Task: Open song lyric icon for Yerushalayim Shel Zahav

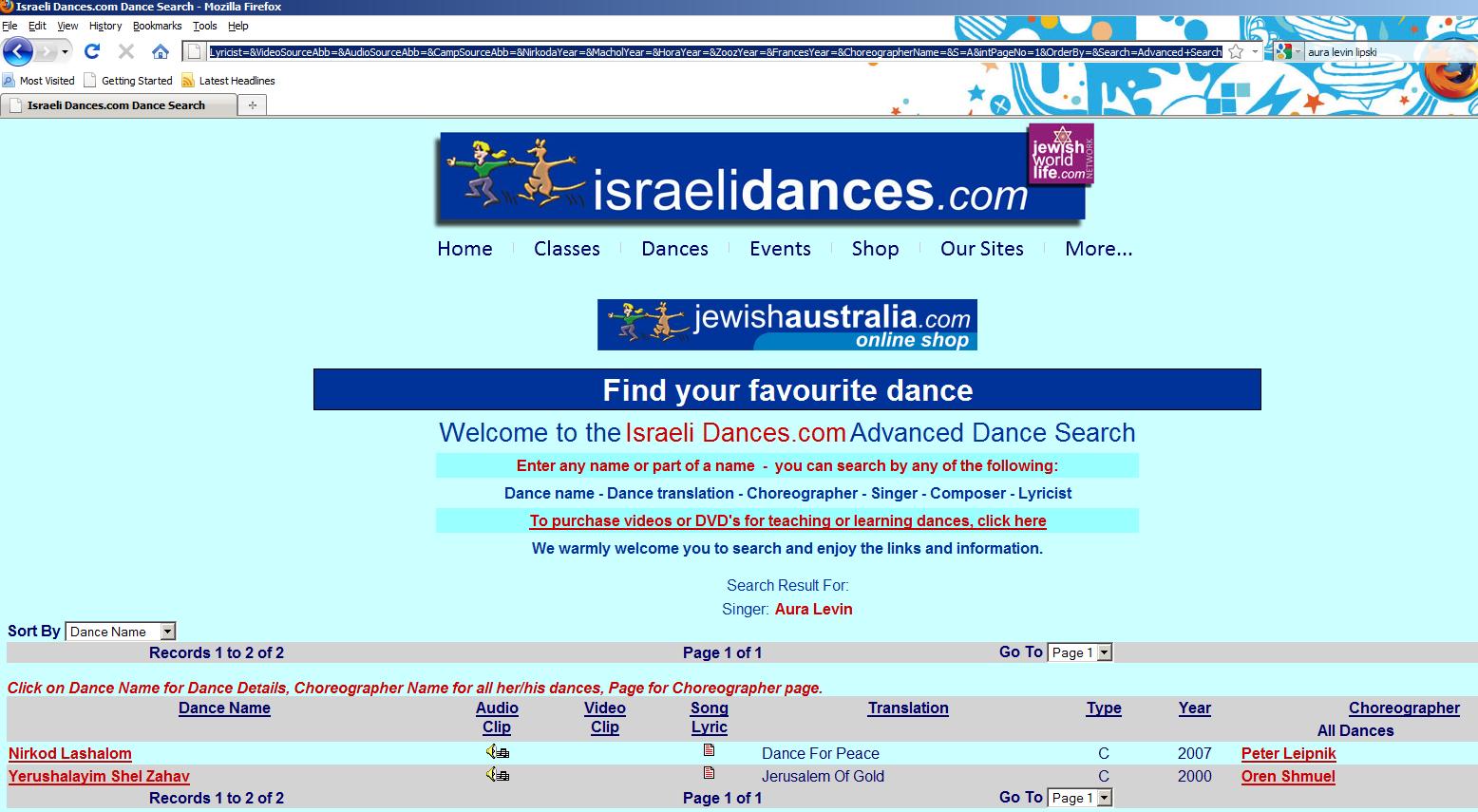Action: pyautogui.click(x=709, y=773)
